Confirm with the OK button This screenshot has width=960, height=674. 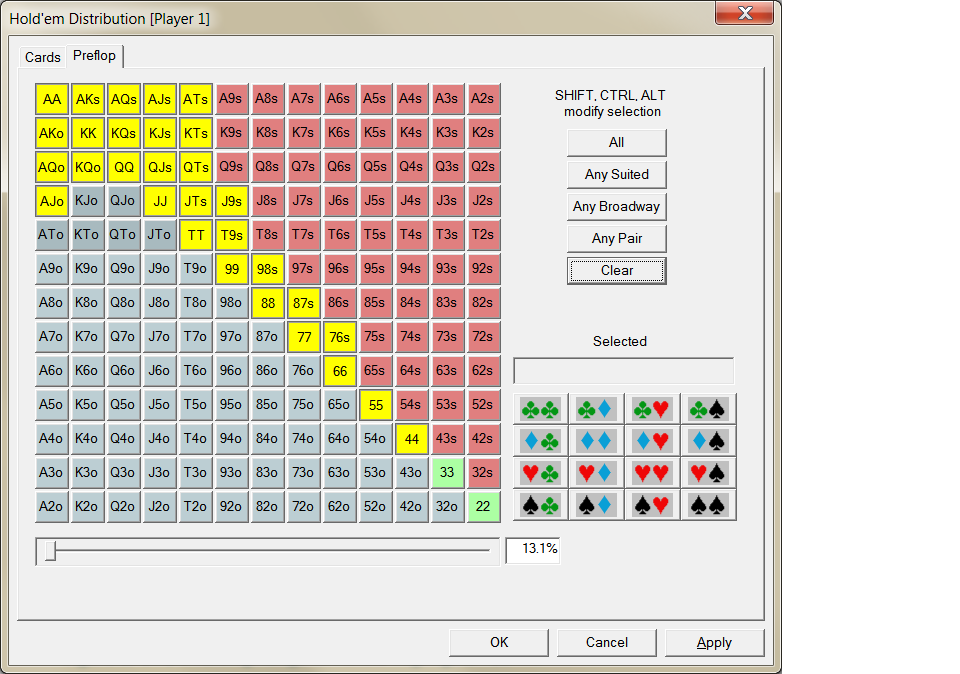click(x=499, y=642)
